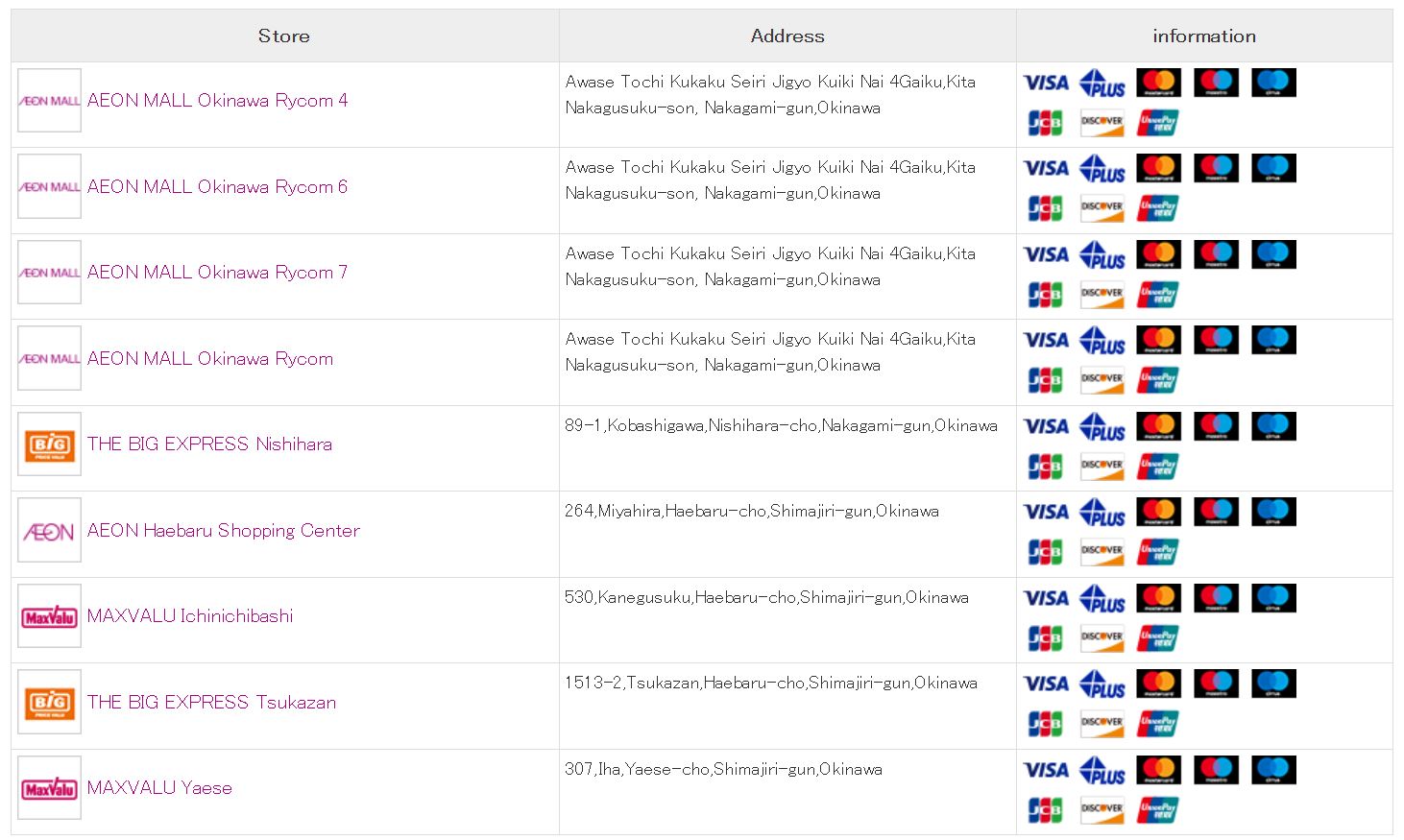Click the "Awase Tochi Kukaku" address in Rycom 6 row
1404x840 pixels.
coord(770,180)
